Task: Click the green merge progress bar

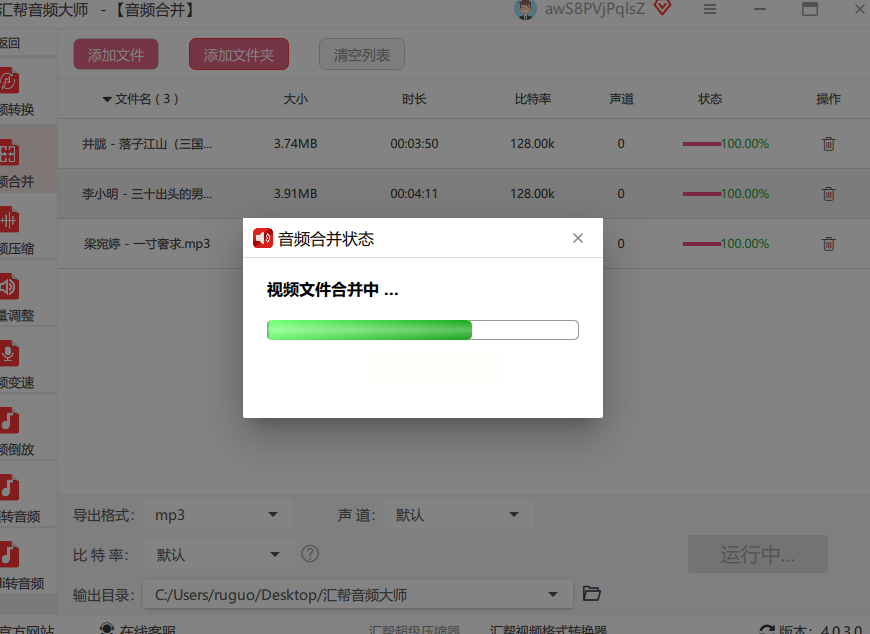Action: click(x=423, y=329)
